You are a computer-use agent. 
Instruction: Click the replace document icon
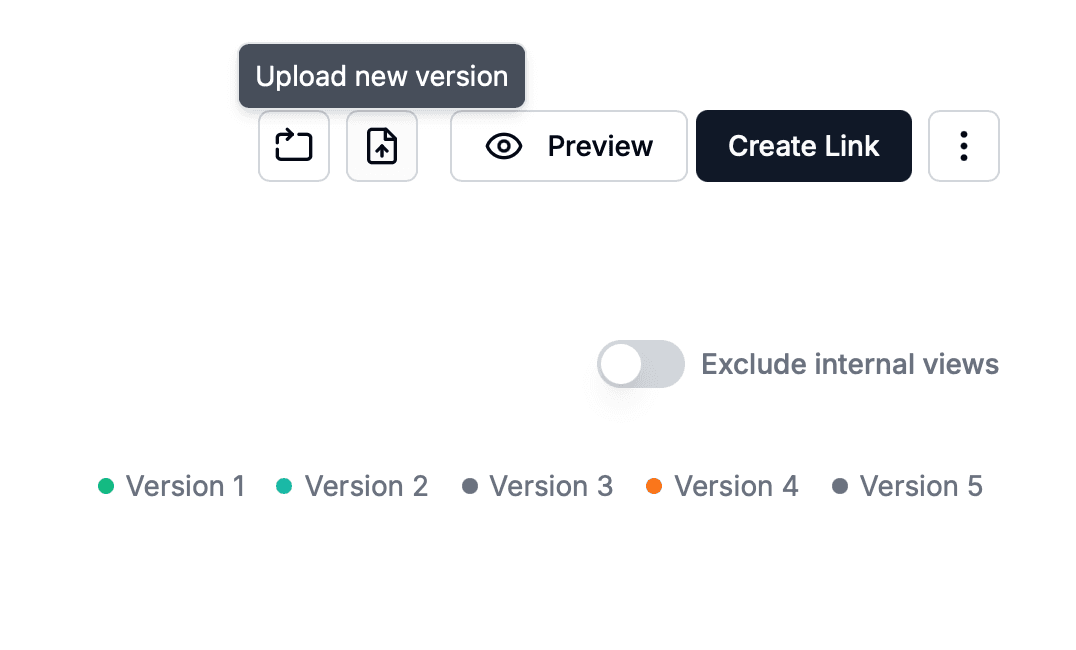(293, 146)
